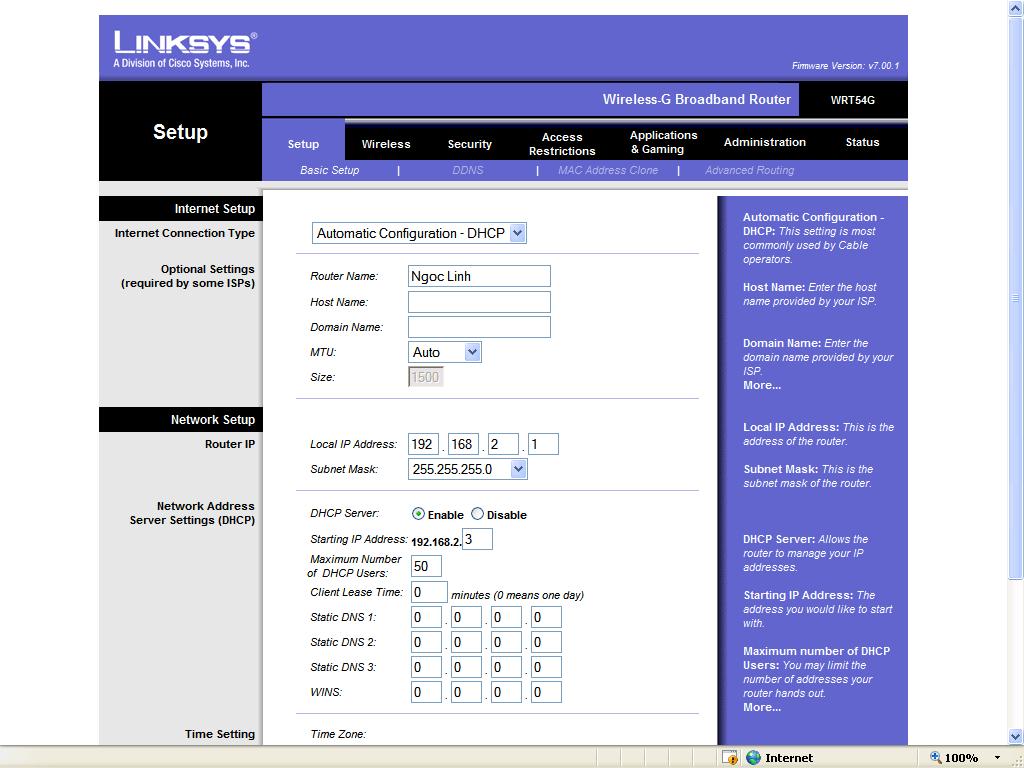Click the vertical page scrollbar

click(x=1016, y=400)
